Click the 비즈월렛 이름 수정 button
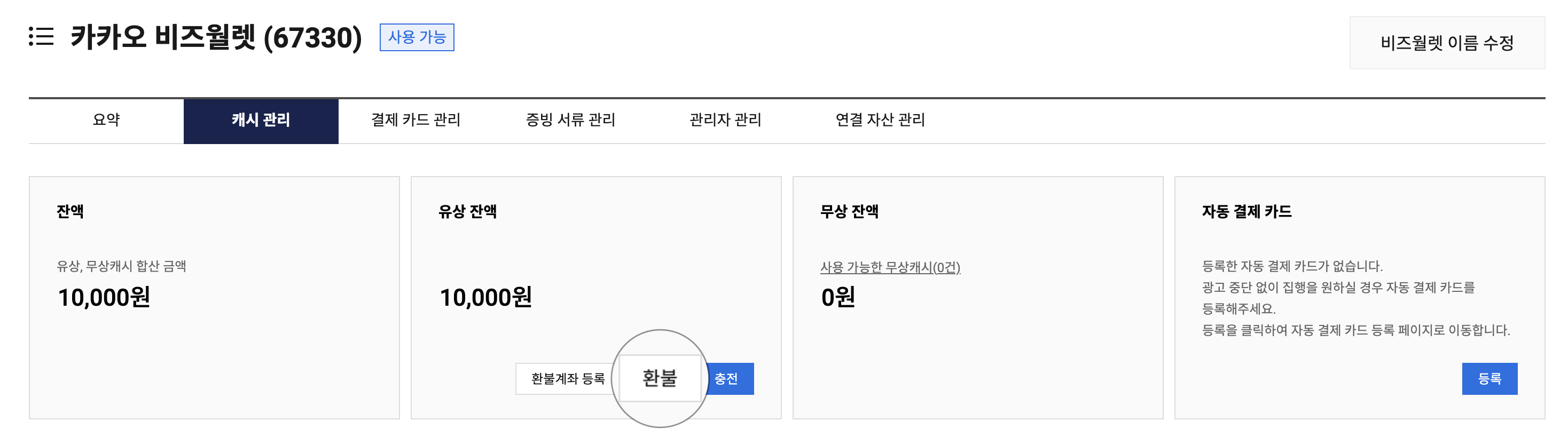This screenshot has width=1568, height=445. 1446,43
